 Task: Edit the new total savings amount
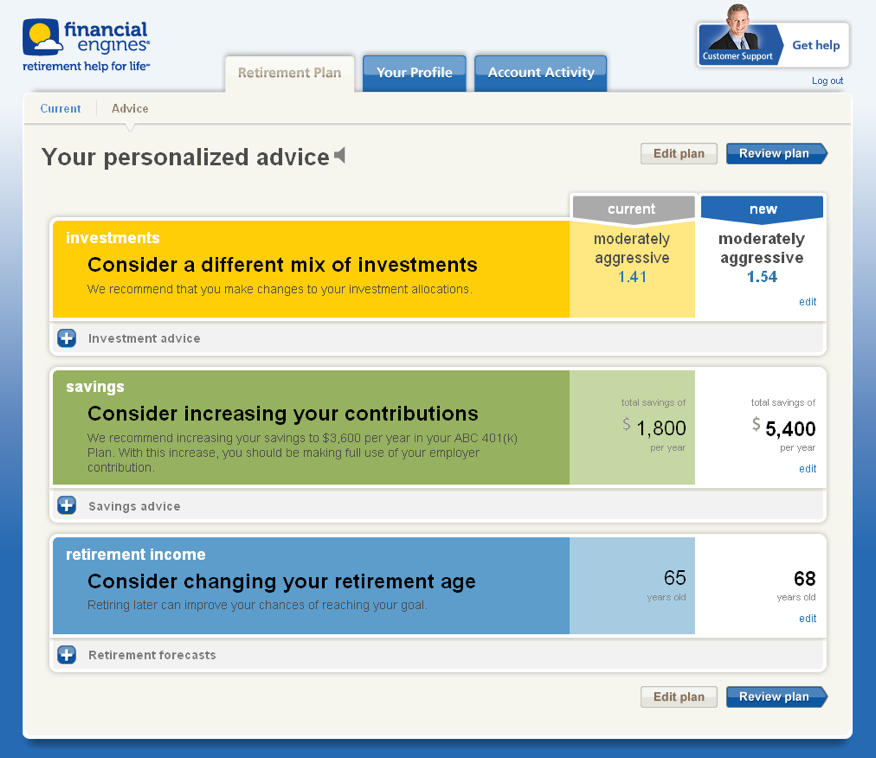(x=807, y=469)
